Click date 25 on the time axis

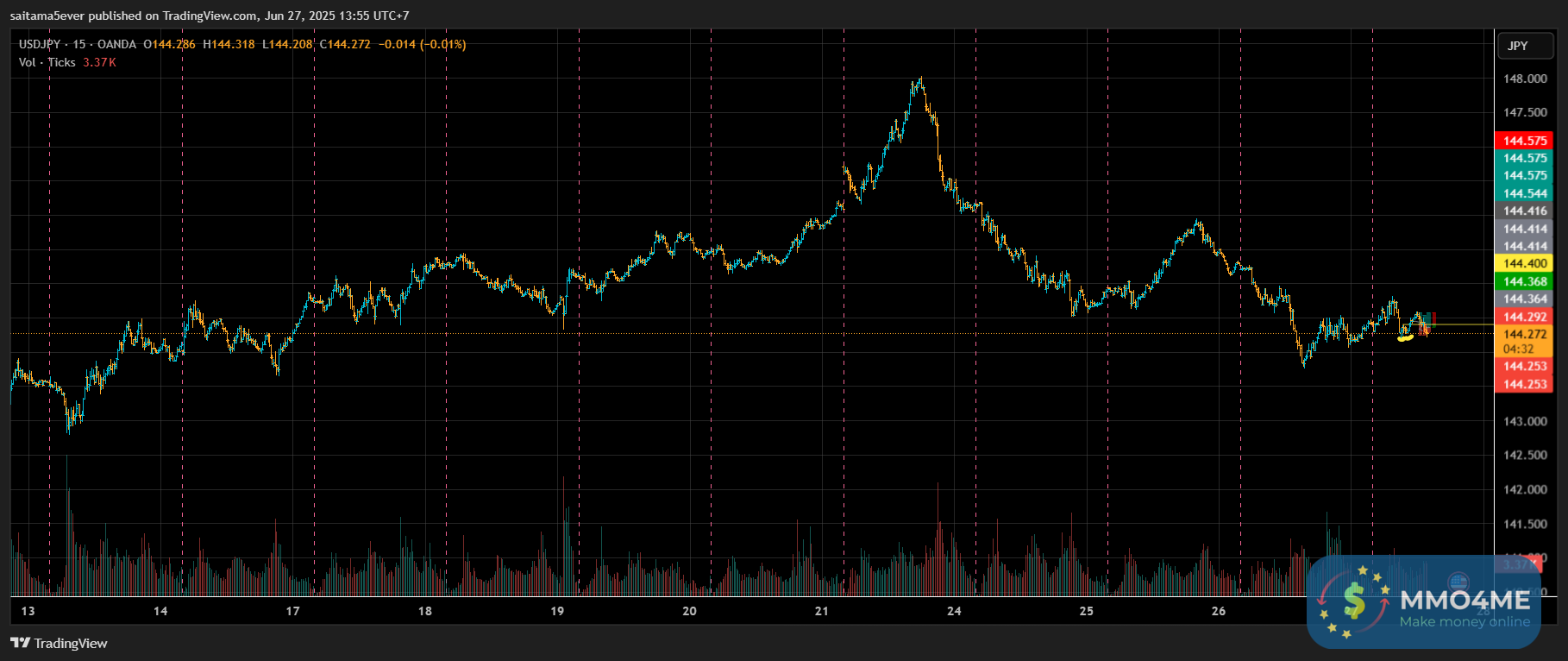coord(1087,611)
